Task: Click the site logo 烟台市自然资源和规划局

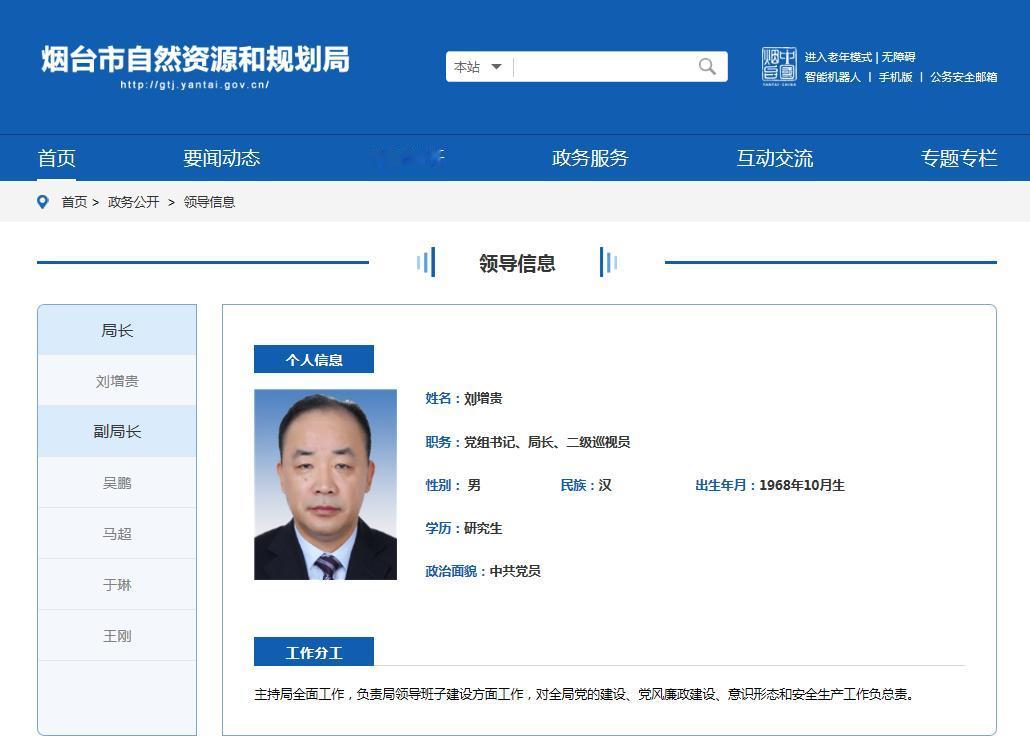Action: (x=195, y=62)
